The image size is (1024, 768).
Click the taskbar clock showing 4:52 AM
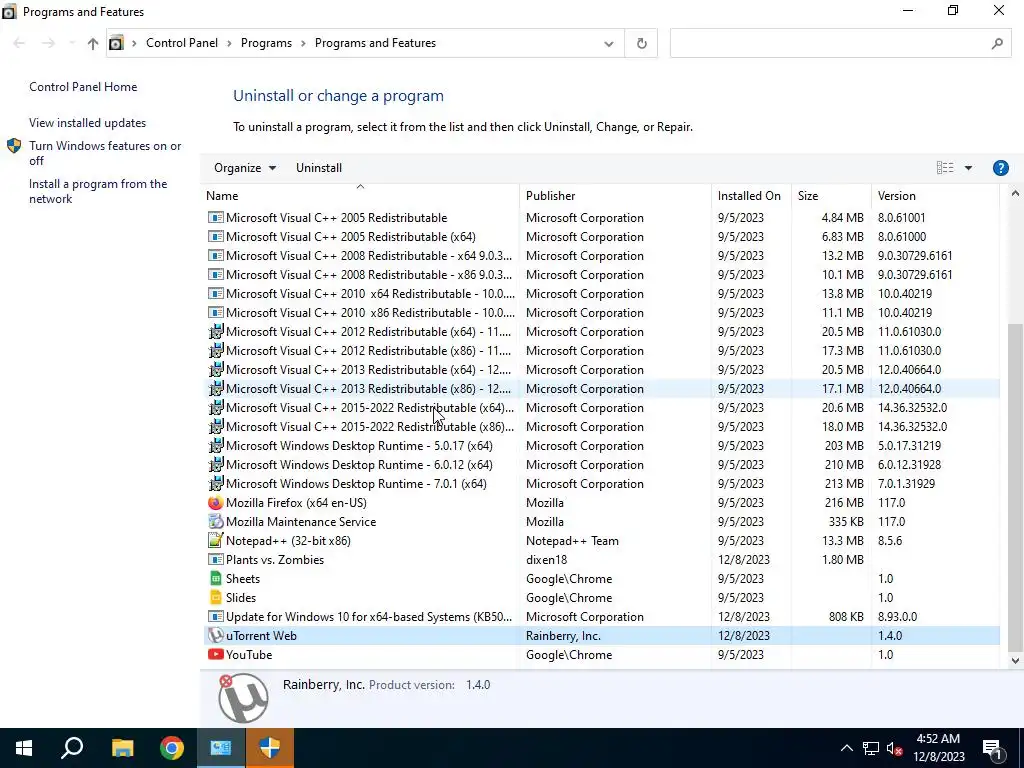938,748
